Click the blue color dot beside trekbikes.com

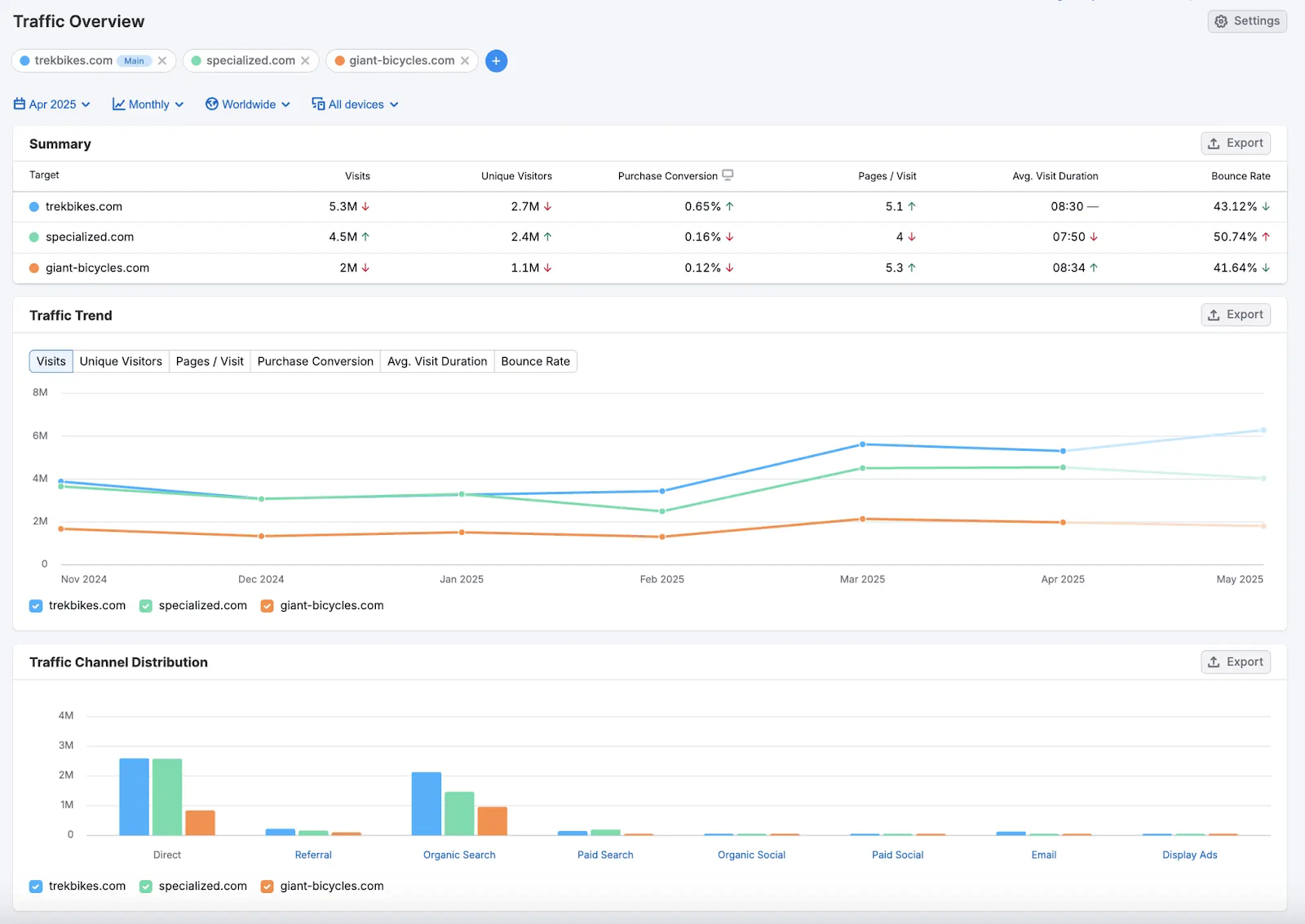coord(33,206)
